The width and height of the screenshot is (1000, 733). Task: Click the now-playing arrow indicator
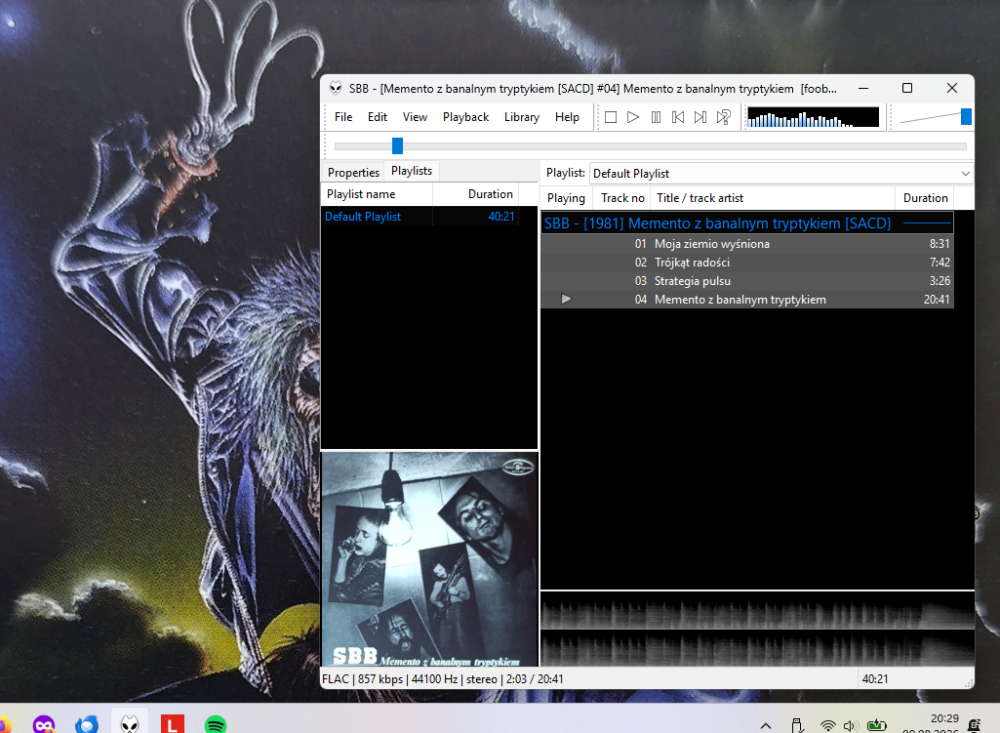(x=566, y=299)
